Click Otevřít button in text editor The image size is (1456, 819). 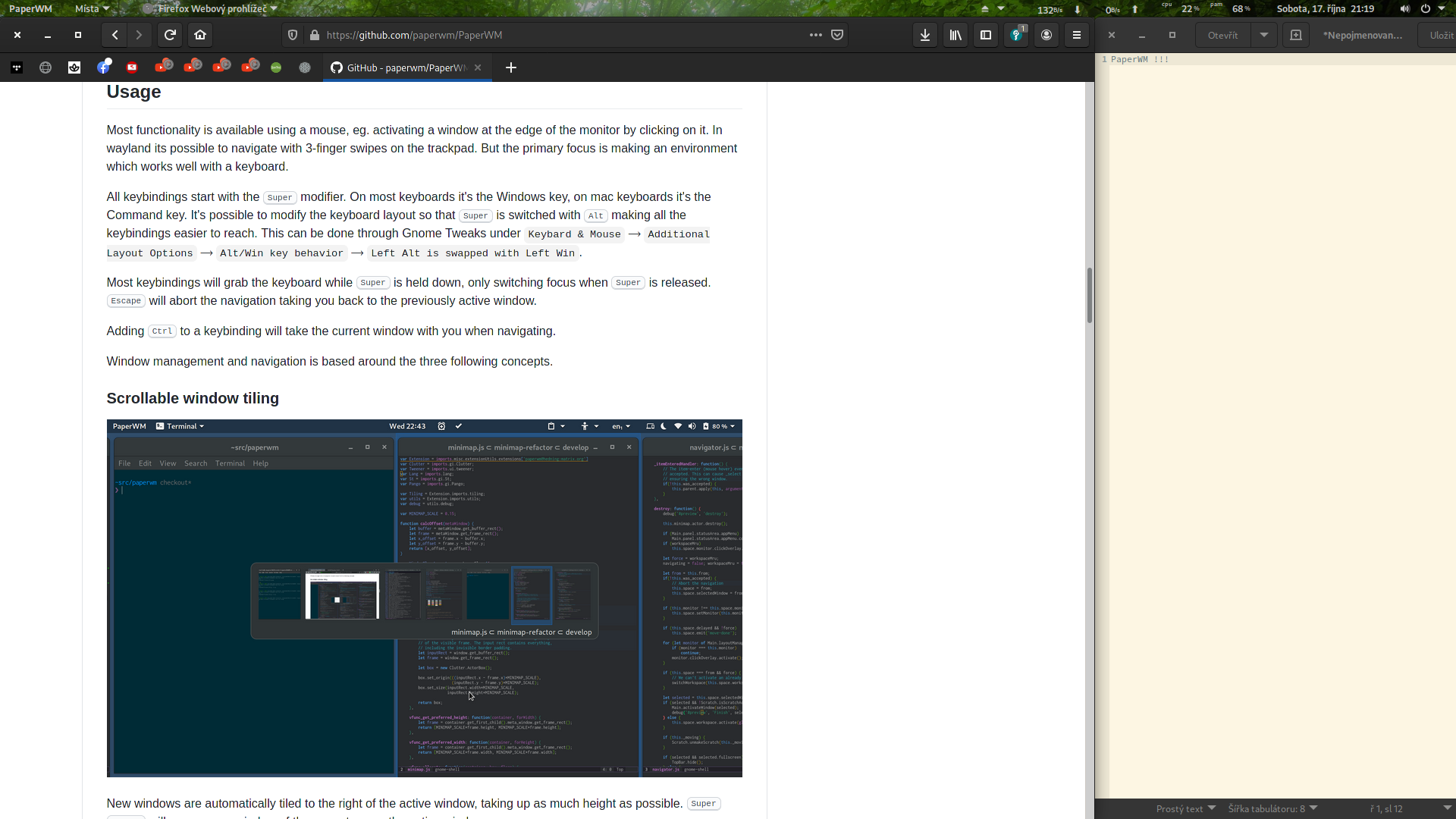(x=1223, y=35)
